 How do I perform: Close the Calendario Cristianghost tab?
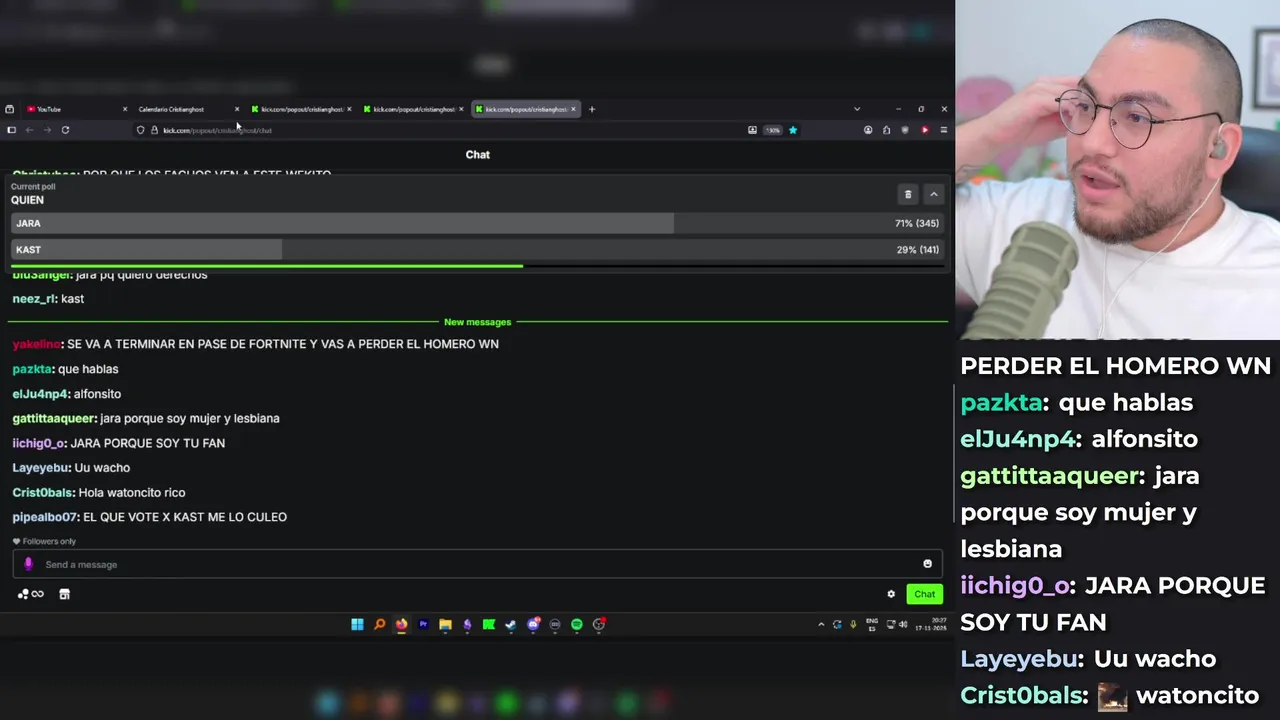(237, 109)
